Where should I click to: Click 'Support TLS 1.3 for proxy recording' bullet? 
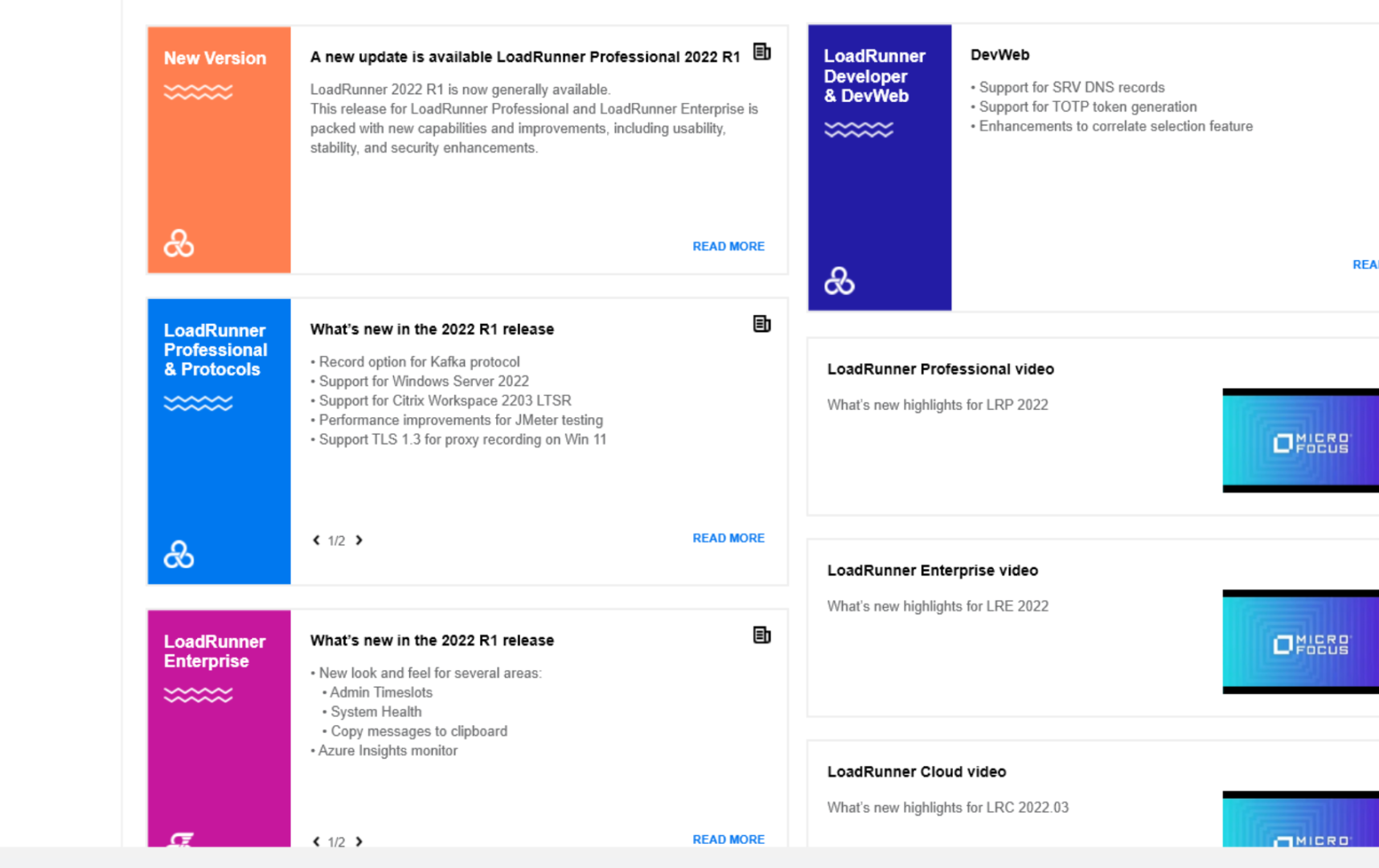(x=459, y=440)
